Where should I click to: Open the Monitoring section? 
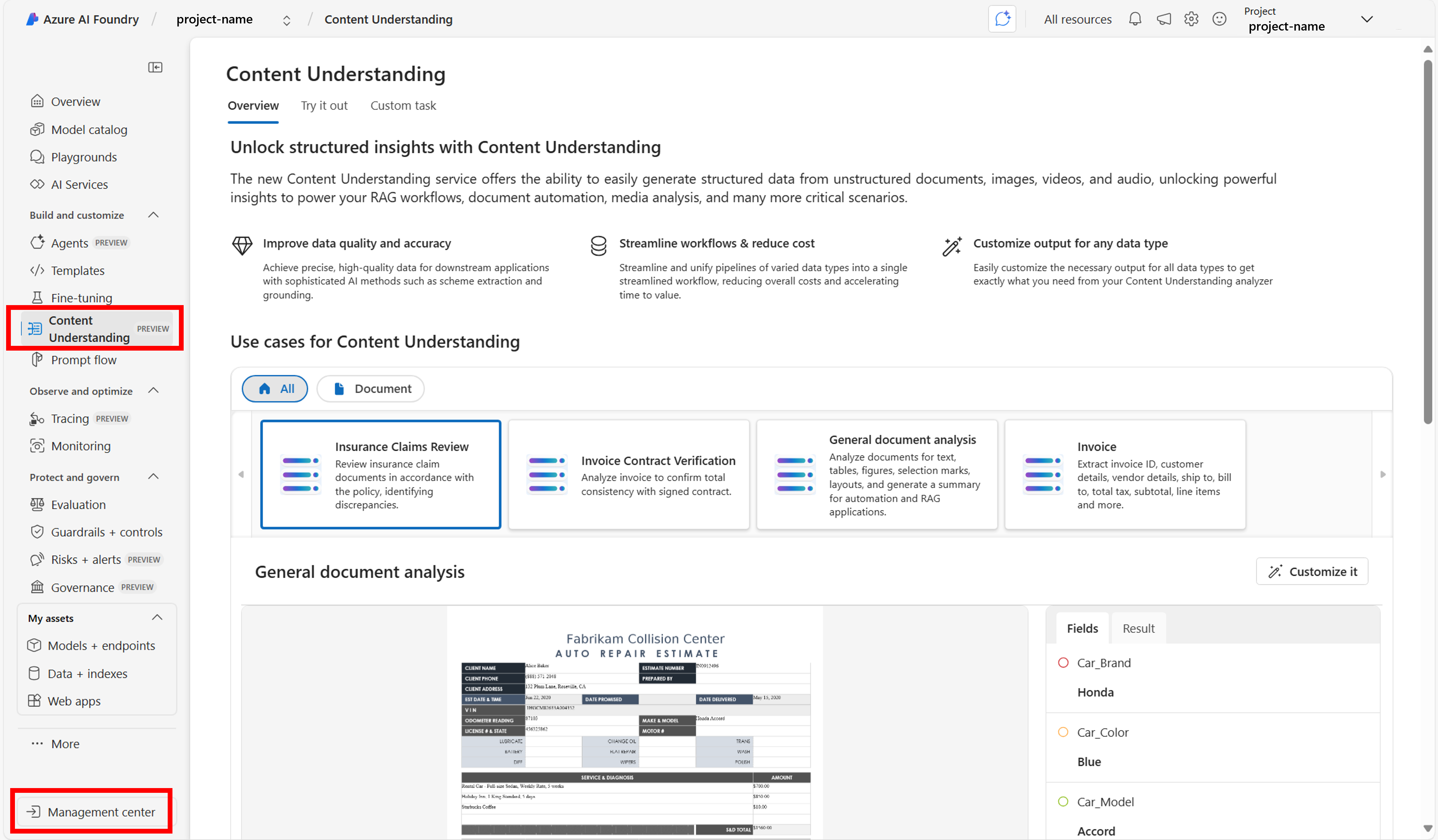point(80,446)
